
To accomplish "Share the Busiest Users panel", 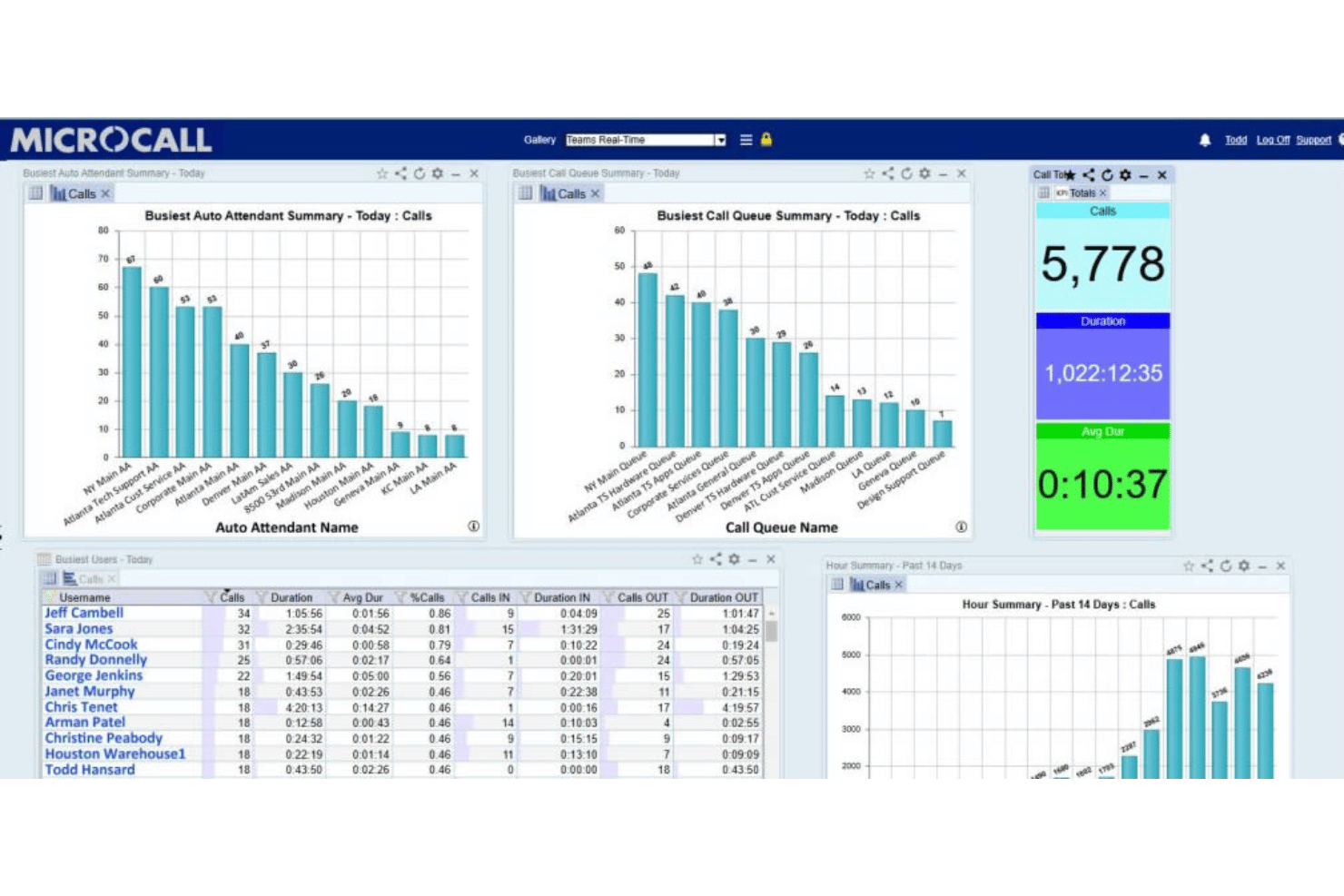I will tap(716, 559).
